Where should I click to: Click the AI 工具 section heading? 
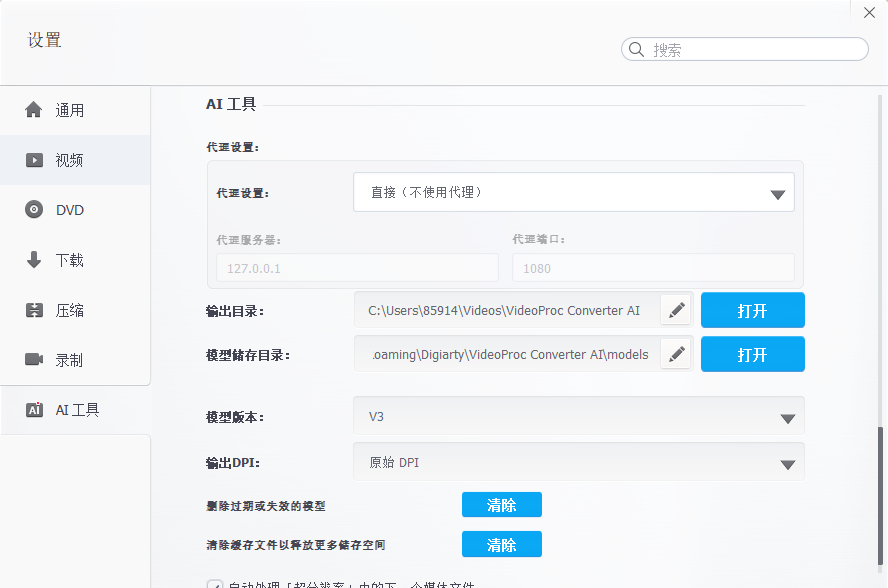(x=231, y=104)
